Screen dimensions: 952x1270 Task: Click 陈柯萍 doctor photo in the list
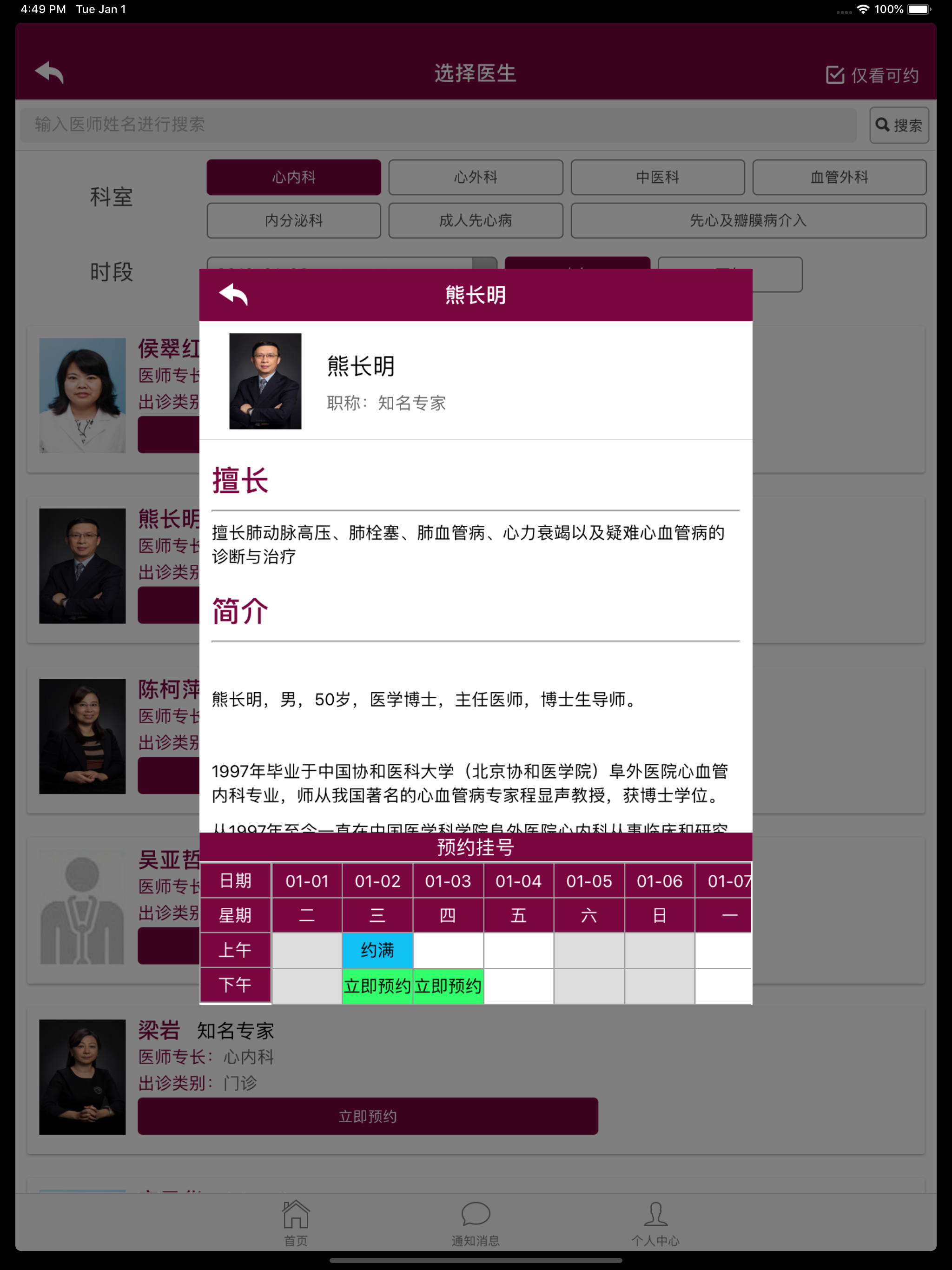point(82,736)
